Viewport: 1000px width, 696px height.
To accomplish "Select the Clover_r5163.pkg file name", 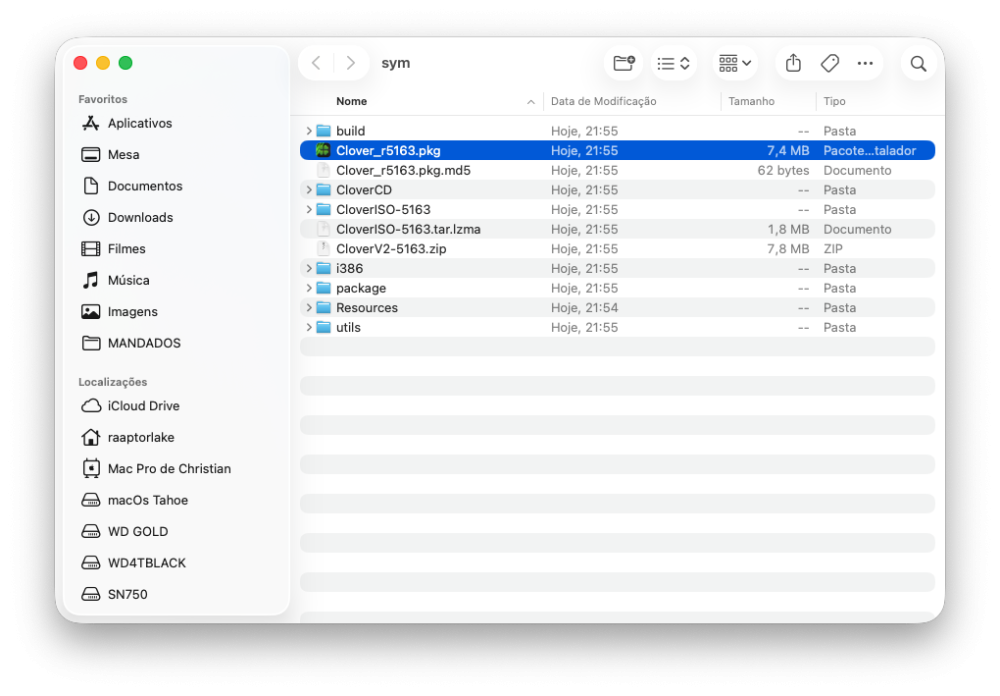I will click(388, 151).
